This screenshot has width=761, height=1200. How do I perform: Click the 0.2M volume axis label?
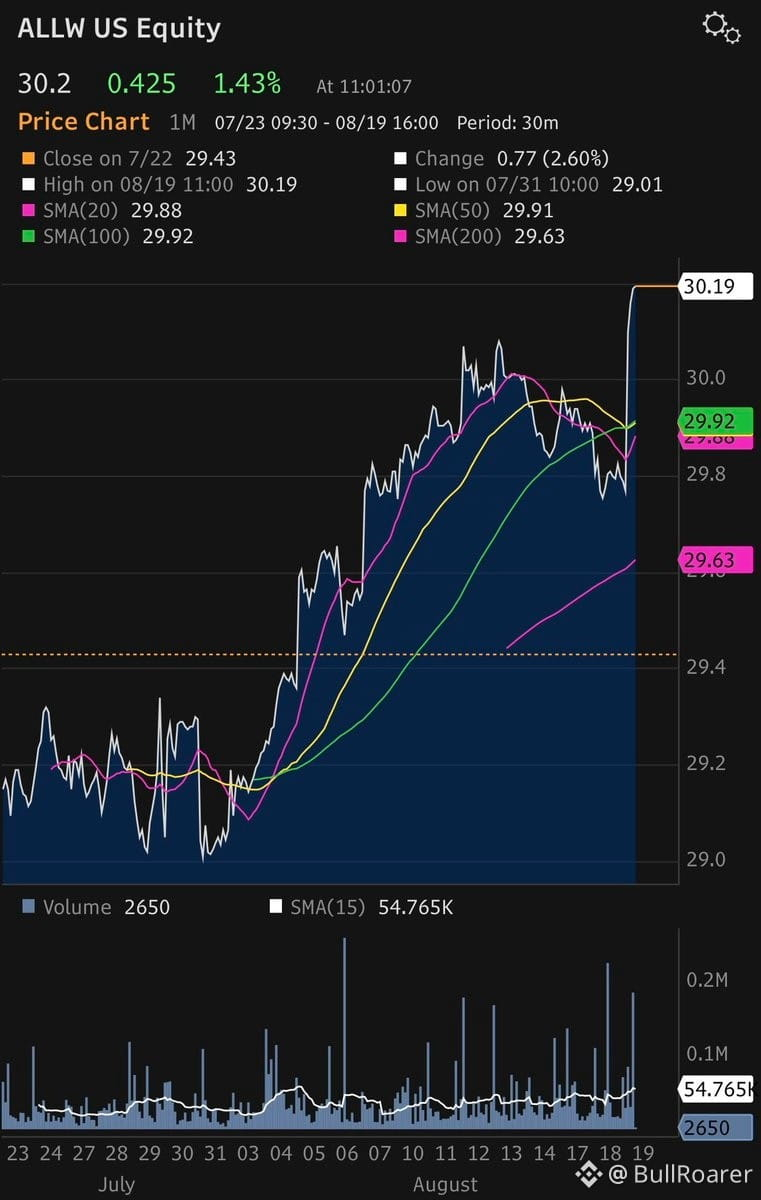point(706,979)
